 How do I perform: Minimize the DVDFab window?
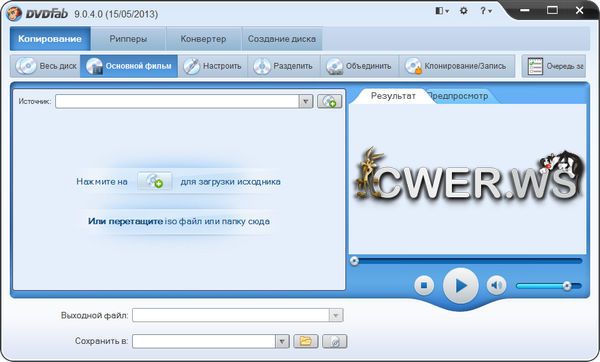click(525, 10)
